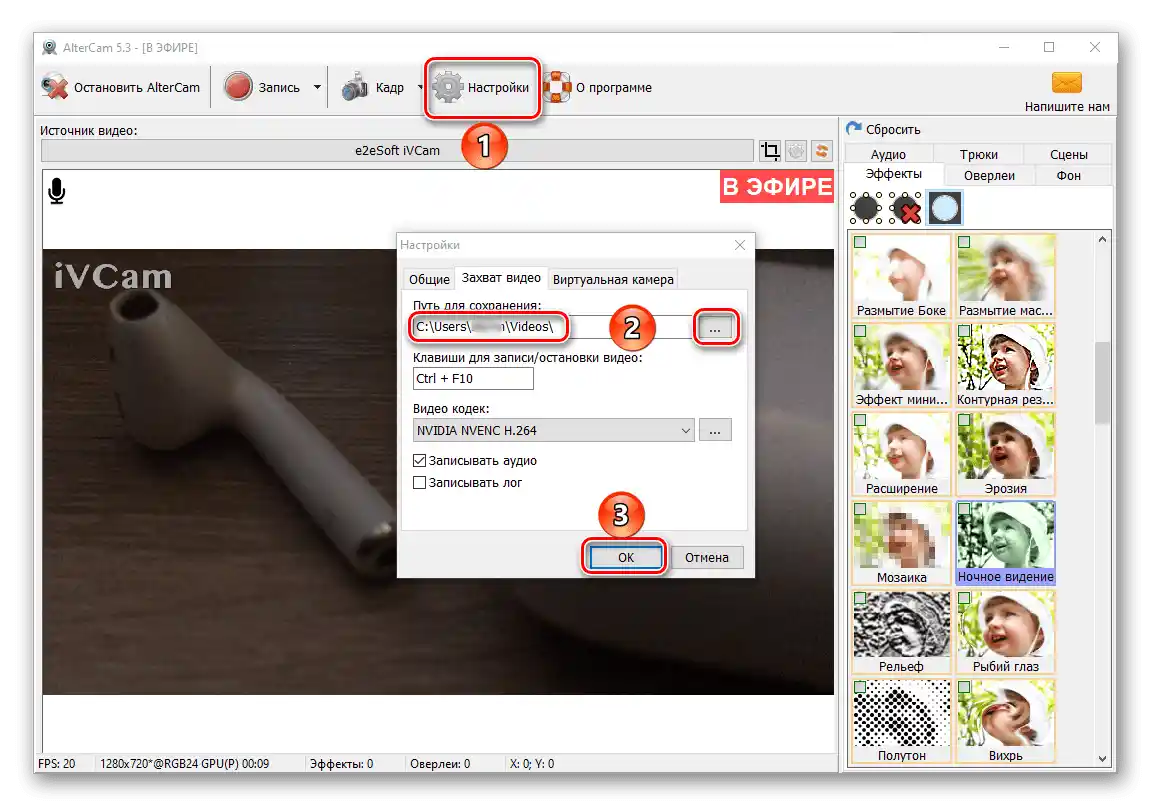Select the Вихрь effect thumbnail
Viewport: 1151px width, 806px height.
click(1006, 721)
